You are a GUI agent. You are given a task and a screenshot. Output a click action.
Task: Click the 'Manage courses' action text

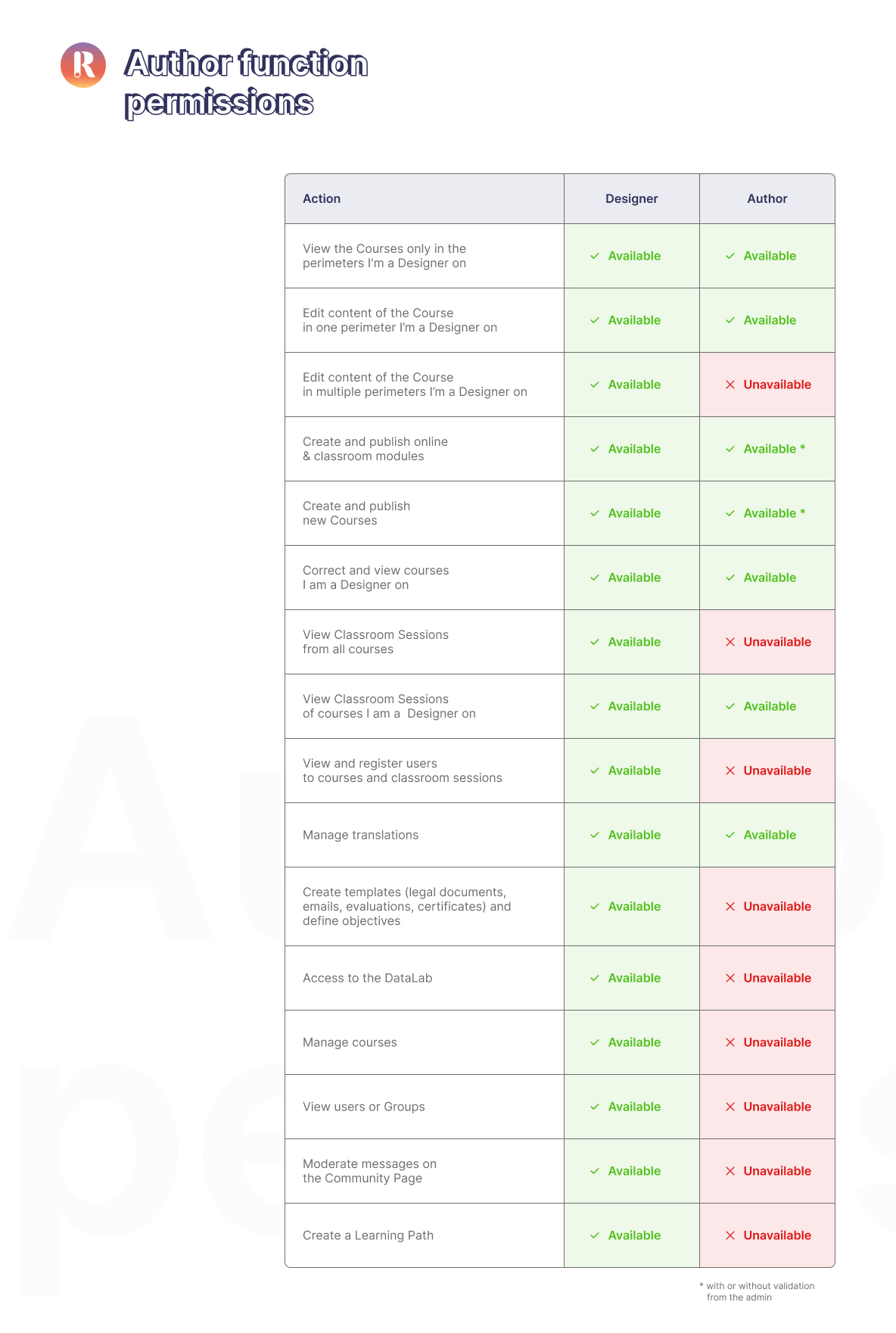pyautogui.click(x=350, y=1042)
